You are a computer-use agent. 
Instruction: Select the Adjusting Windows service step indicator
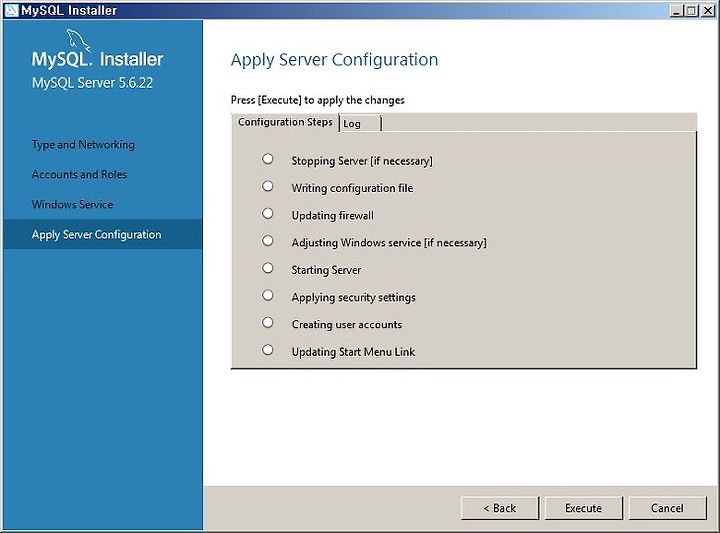[x=268, y=241]
